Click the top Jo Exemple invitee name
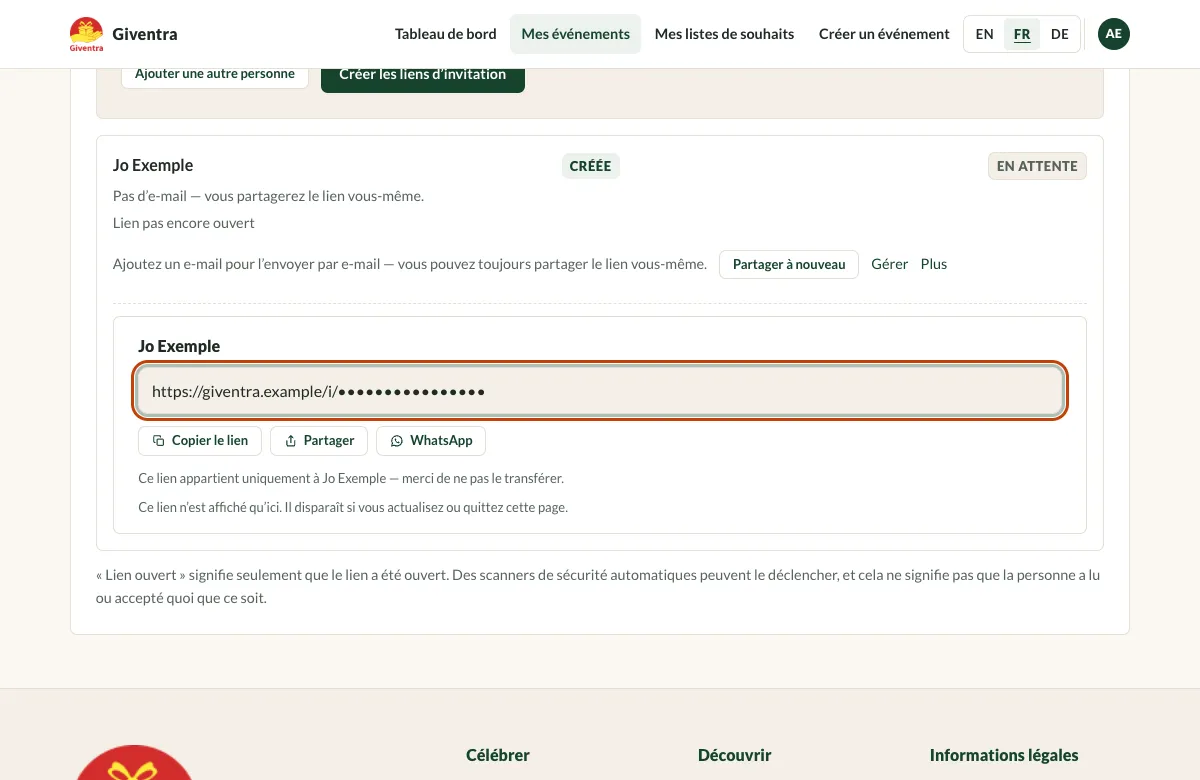Image resolution: width=1200 pixels, height=780 pixels. point(153,166)
